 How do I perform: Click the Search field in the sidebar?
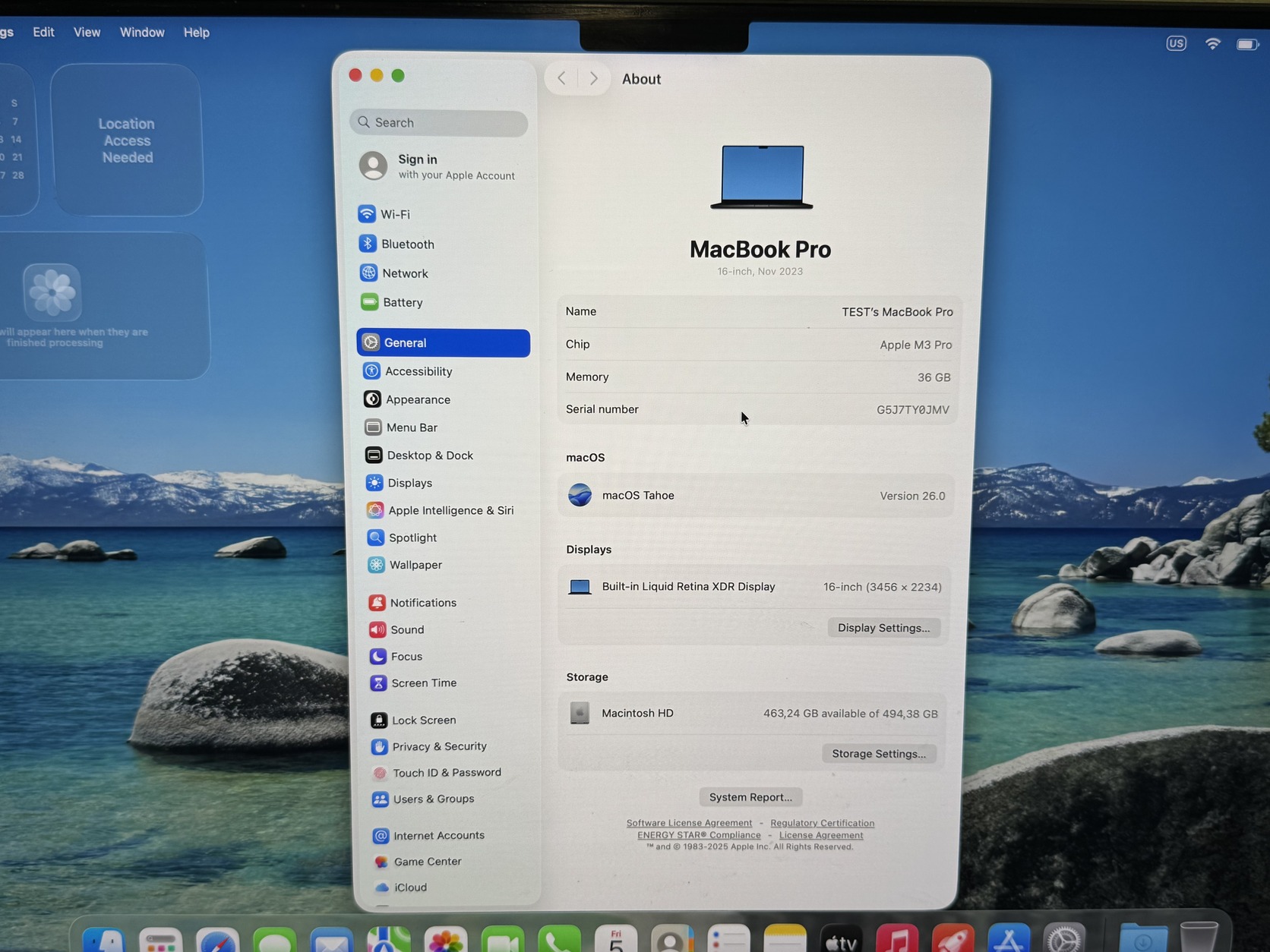point(439,123)
